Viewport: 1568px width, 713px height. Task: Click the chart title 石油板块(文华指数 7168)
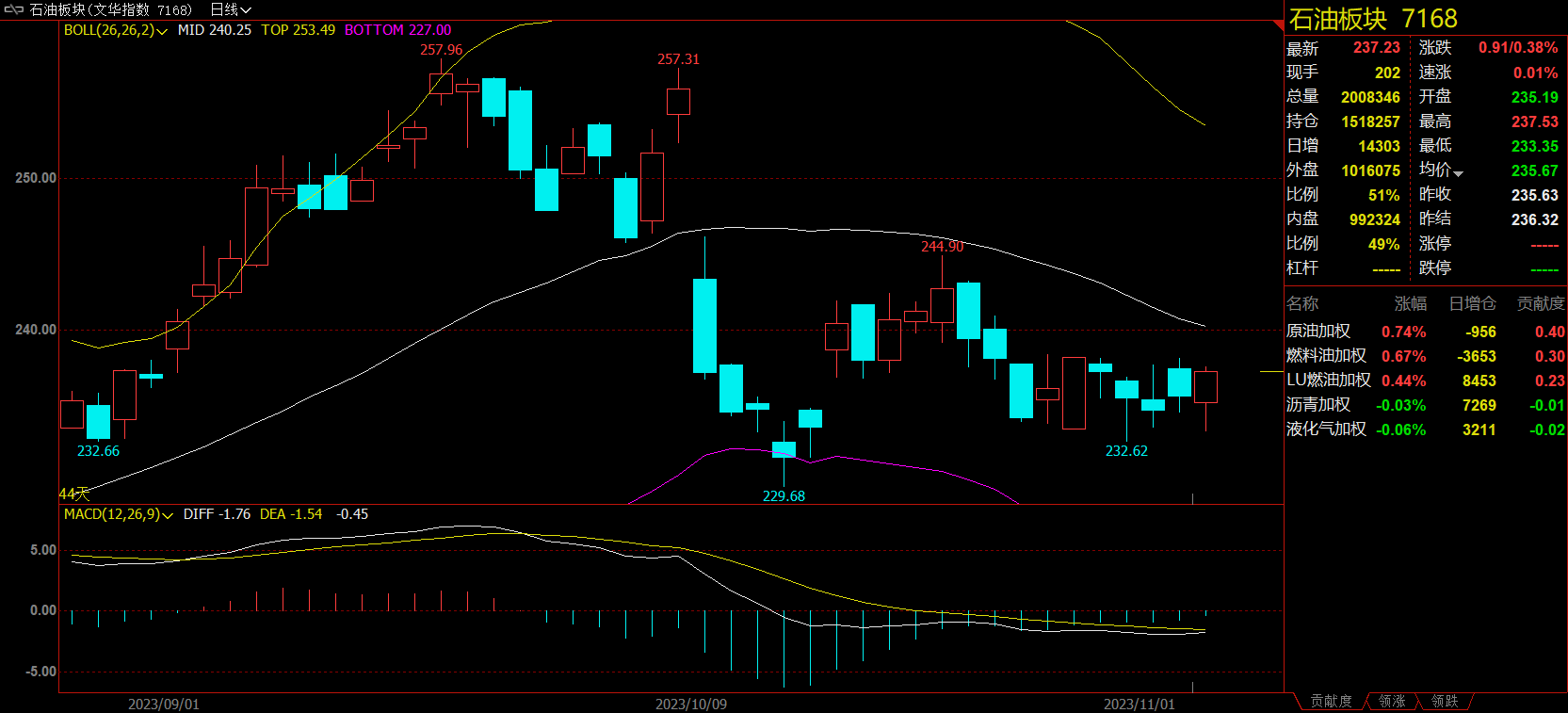pyautogui.click(x=111, y=9)
